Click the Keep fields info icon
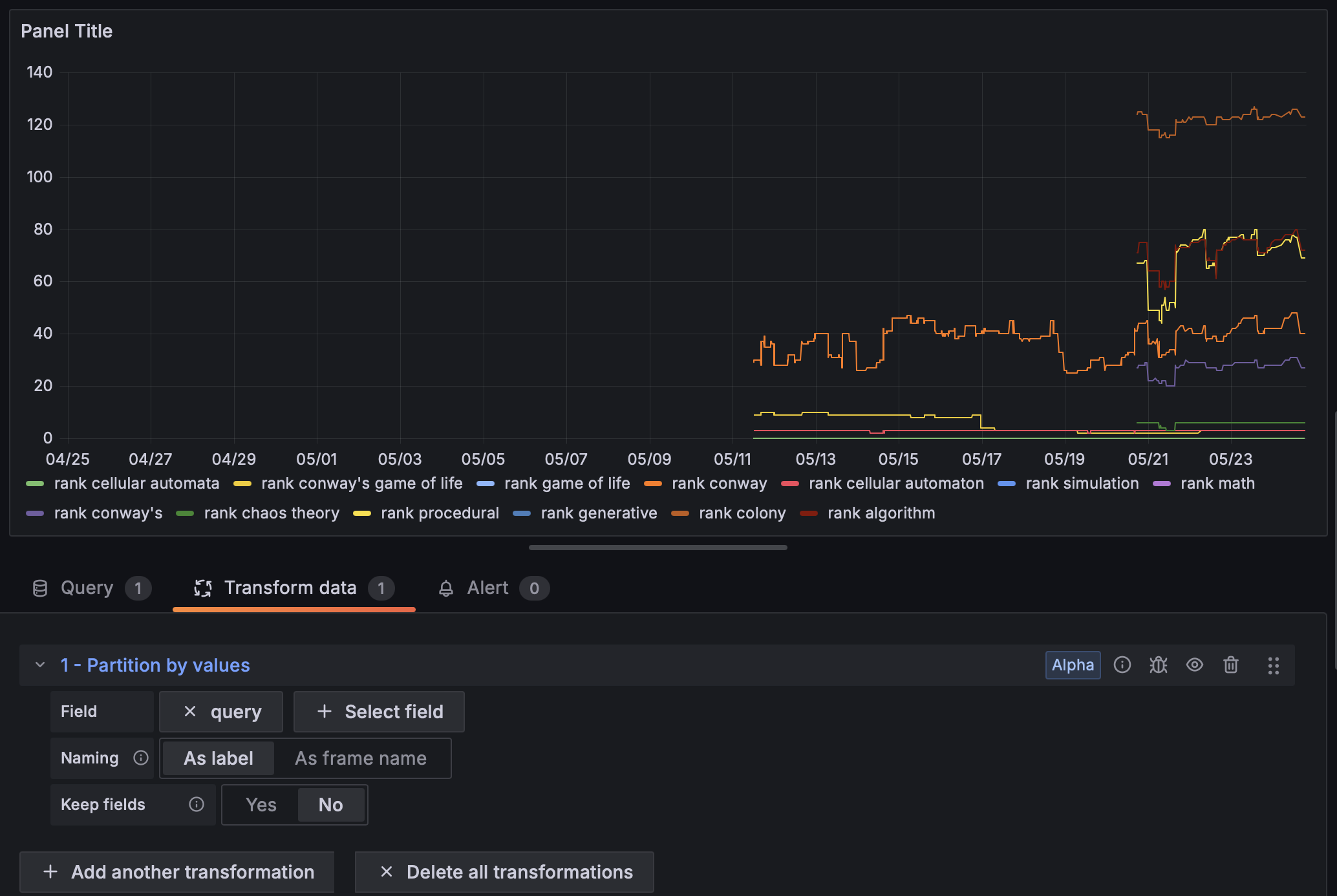 pos(197,804)
